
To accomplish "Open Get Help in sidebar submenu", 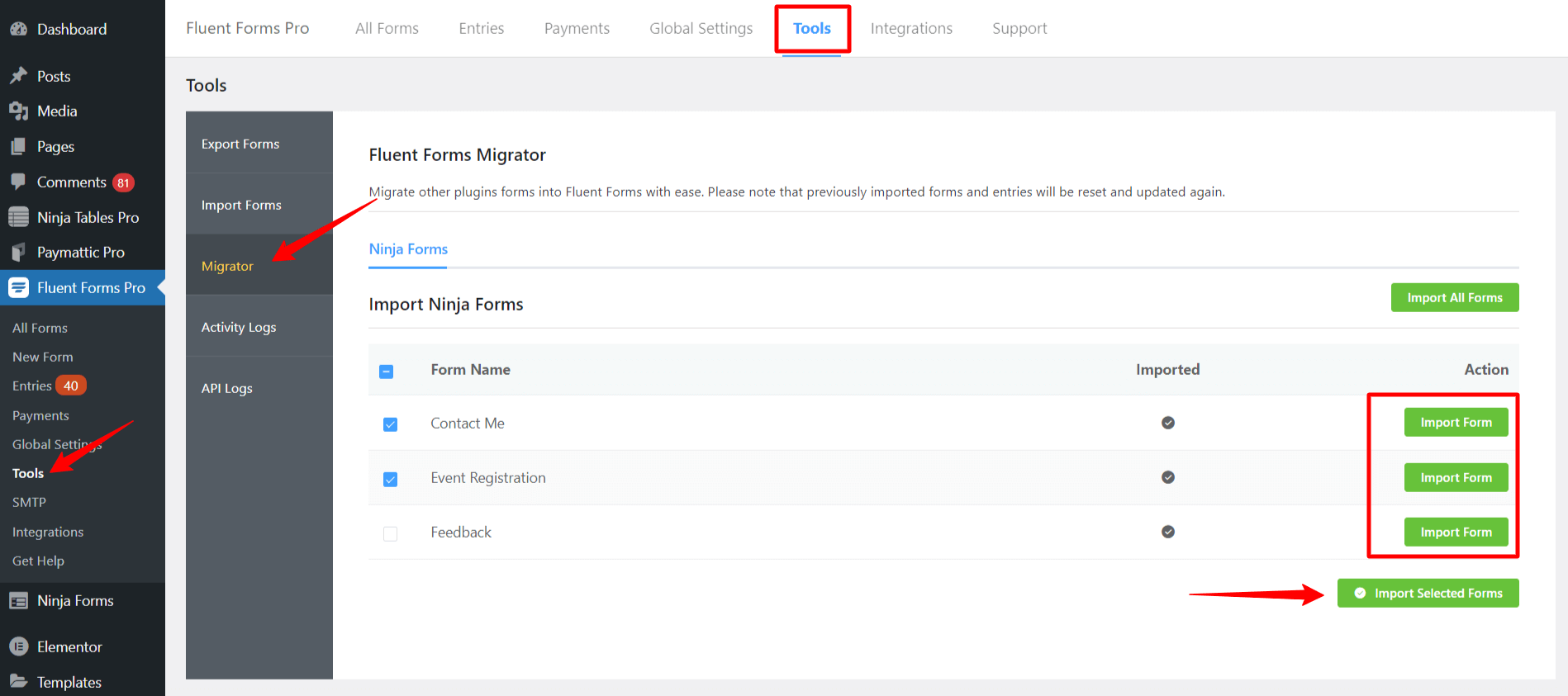I will 38,561.
